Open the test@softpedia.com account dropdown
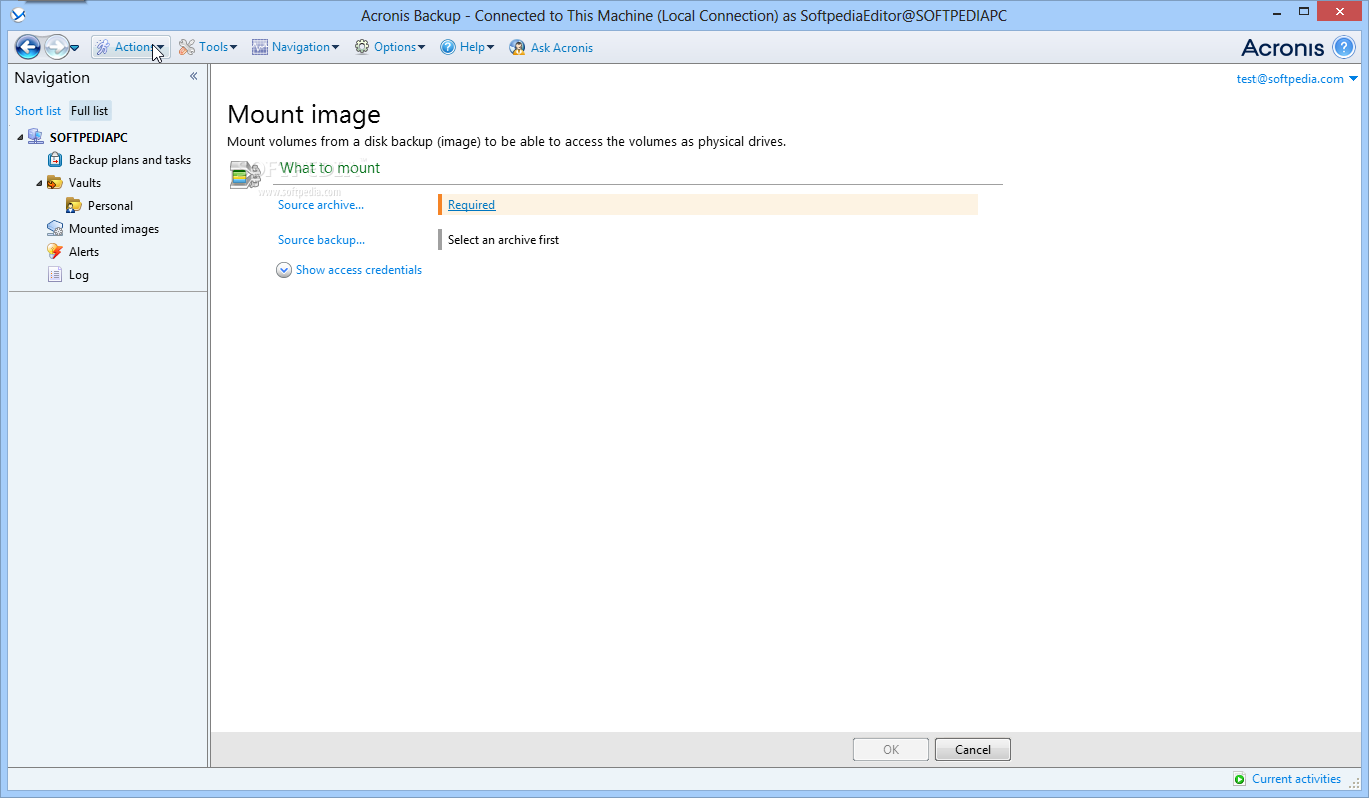The image size is (1369, 798). [x=1297, y=79]
